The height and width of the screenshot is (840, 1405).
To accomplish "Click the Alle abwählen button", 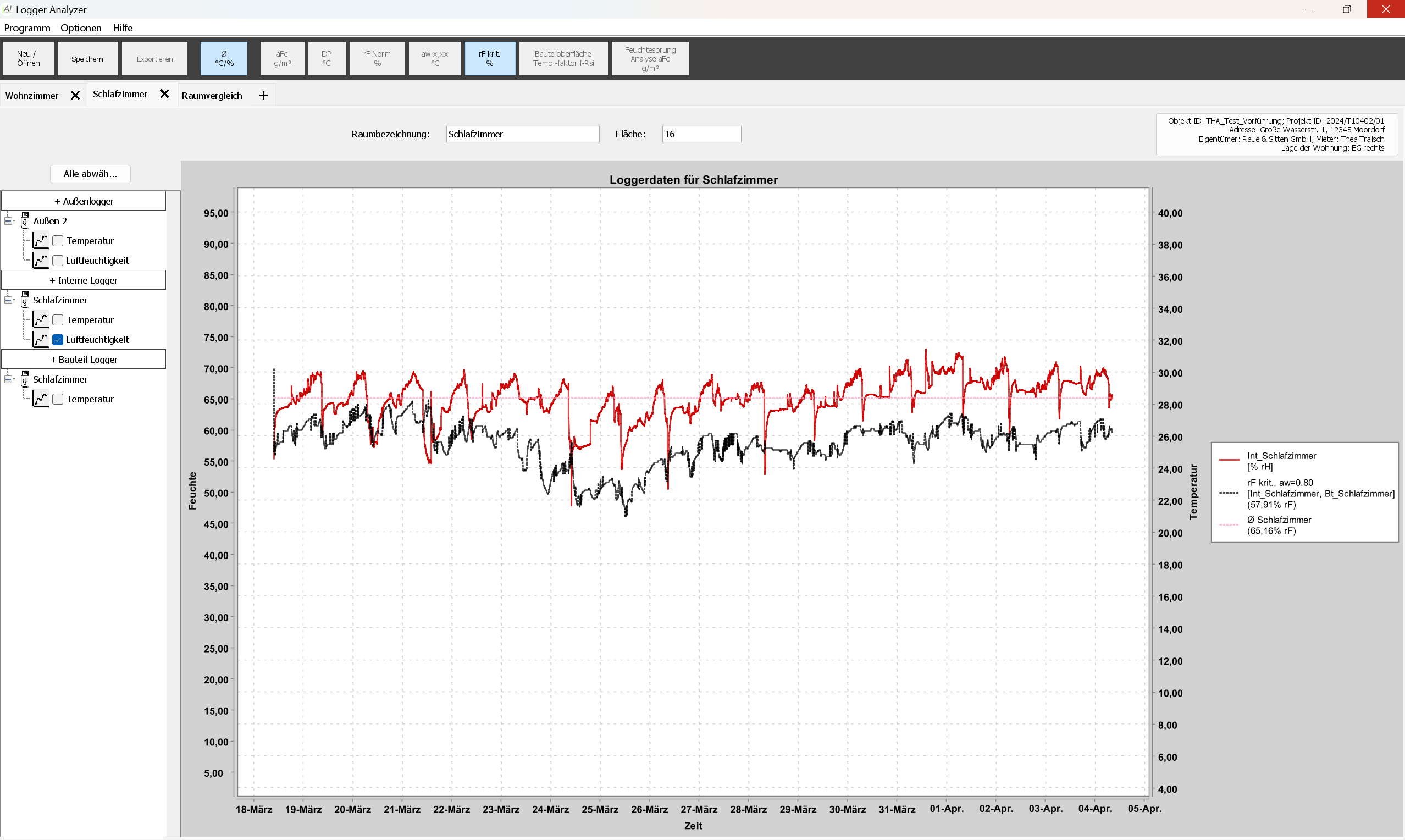I will point(90,174).
